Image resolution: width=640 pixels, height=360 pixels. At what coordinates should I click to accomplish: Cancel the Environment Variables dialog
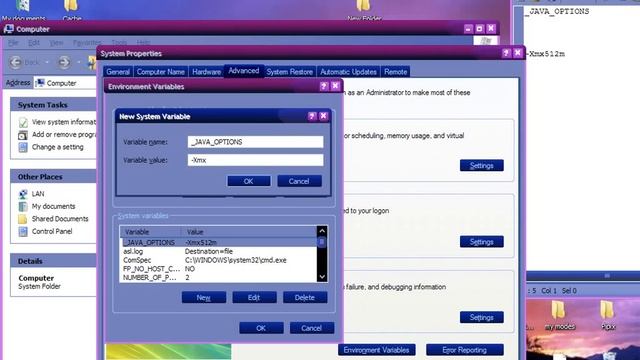(x=312, y=328)
